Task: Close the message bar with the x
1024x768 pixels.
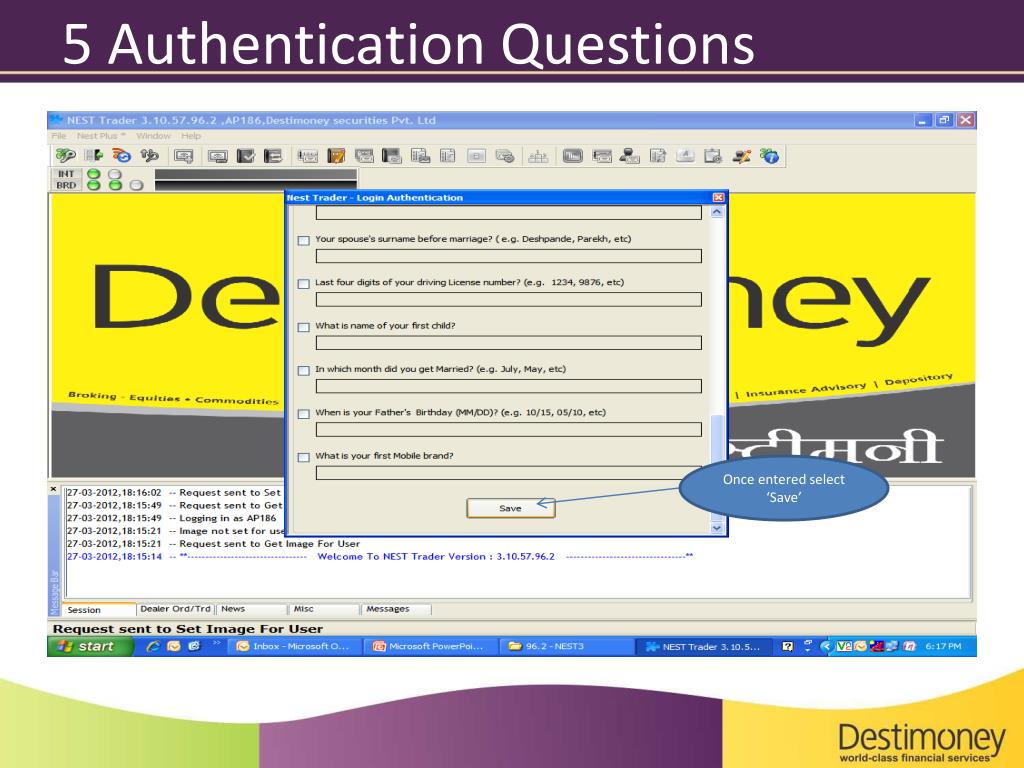Action: [54, 488]
